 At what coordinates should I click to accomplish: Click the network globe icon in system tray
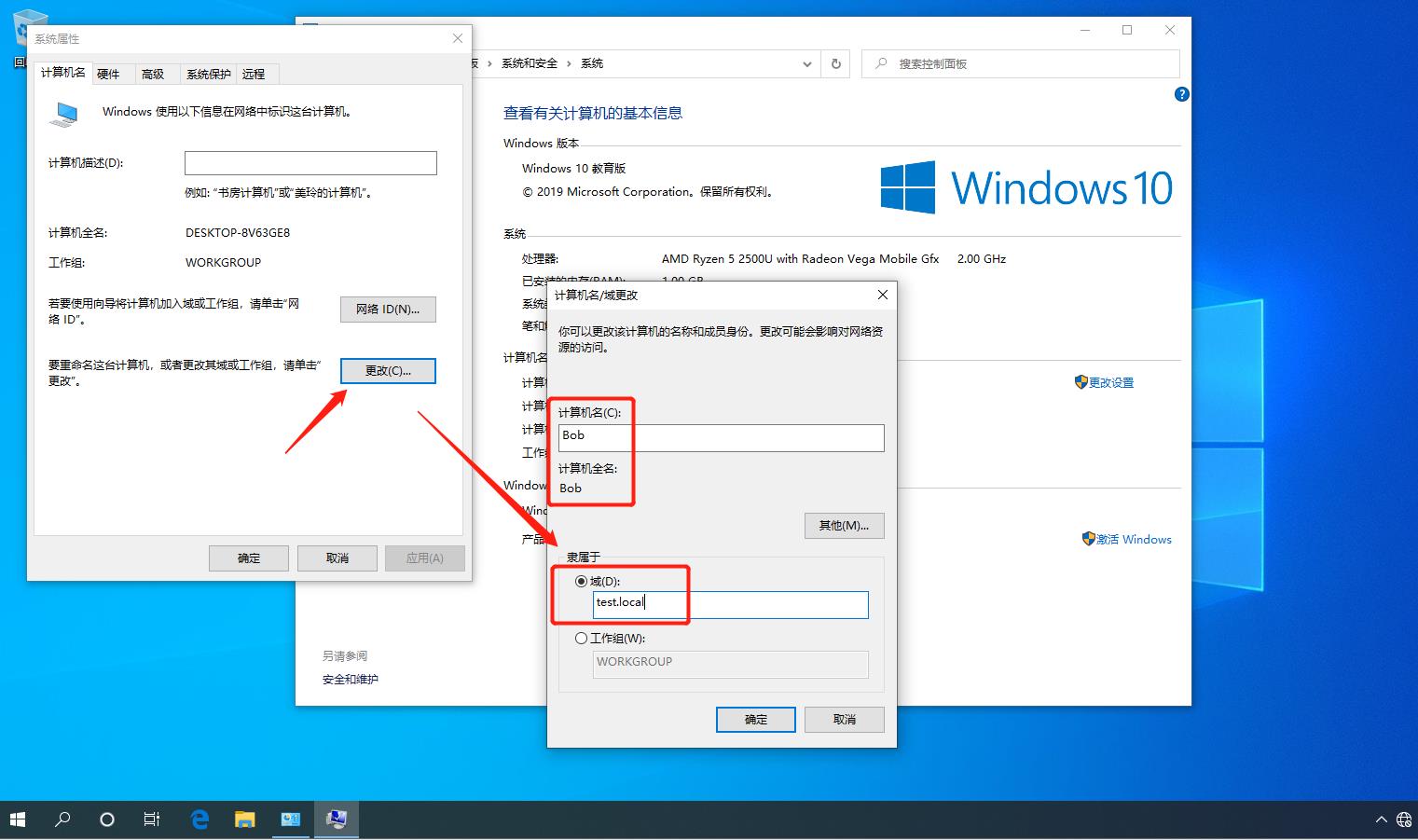click(1404, 820)
